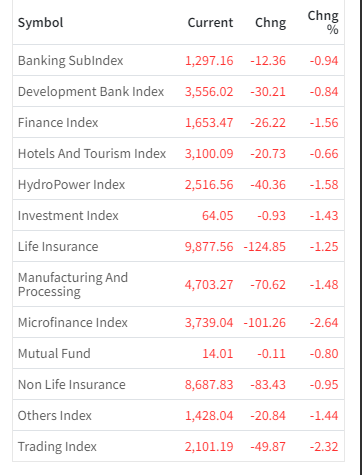Viewport: 362px width, 475px height.
Task: Select Manufacturing And Processing index
Action: 178,284
